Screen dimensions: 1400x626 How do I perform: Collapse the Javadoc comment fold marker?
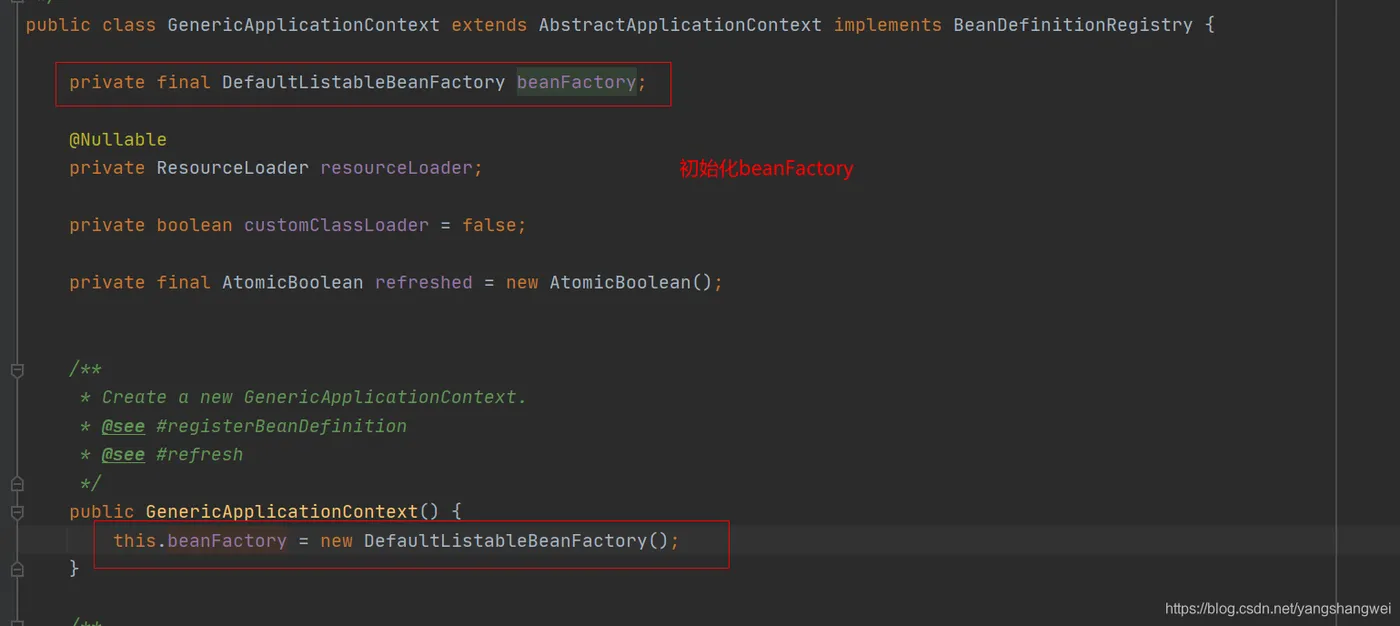tap(17, 370)
